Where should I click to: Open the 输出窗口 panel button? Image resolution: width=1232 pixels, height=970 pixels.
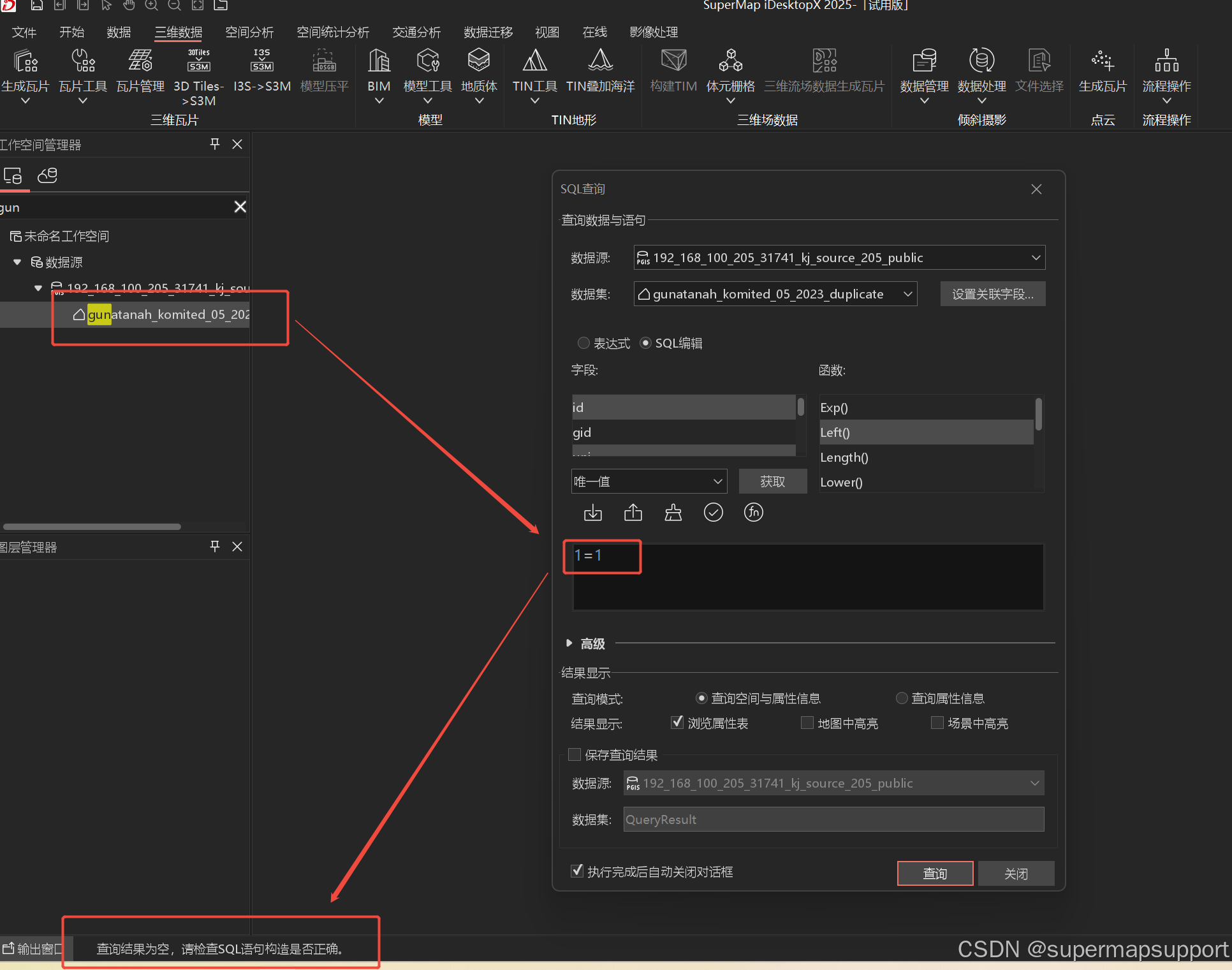33,949
